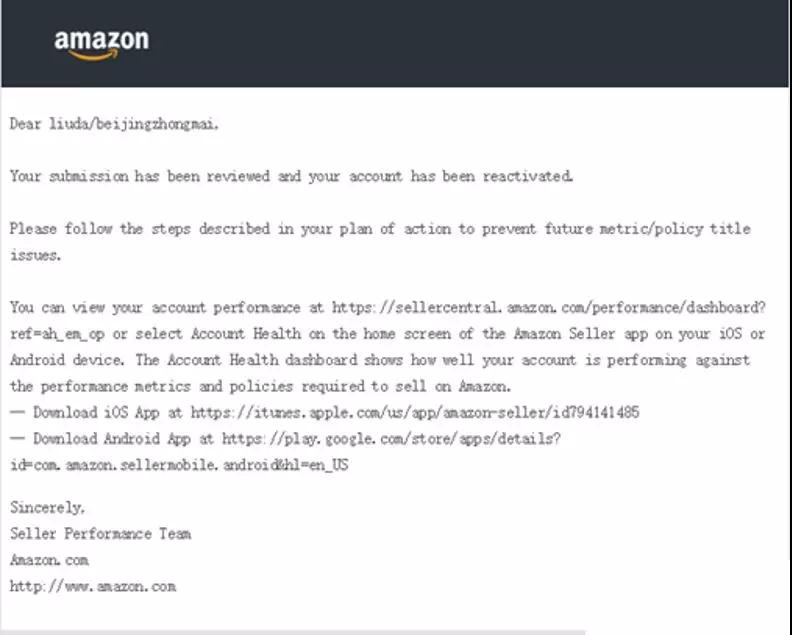
Task: Click the 'performance metrics and policies' line
Action: 260,386
